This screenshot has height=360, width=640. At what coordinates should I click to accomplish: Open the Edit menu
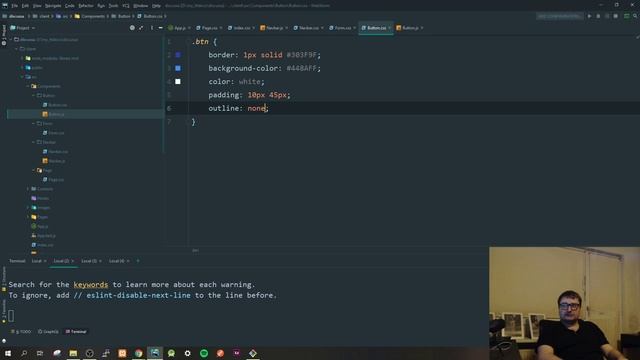25,6
